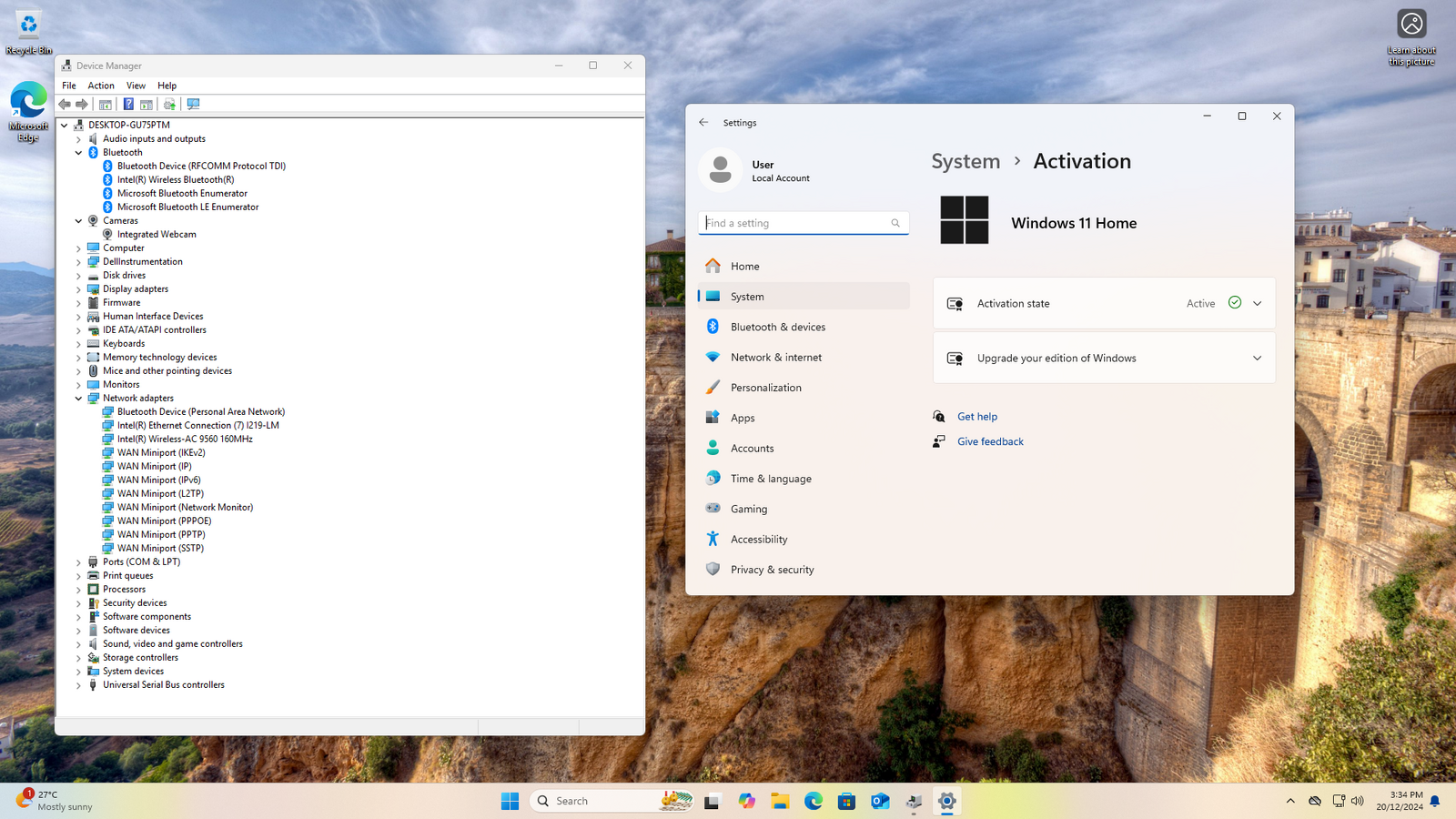Show hidden icons in system tray
Screen dimensions: 1456x819
coord(1290,801)
